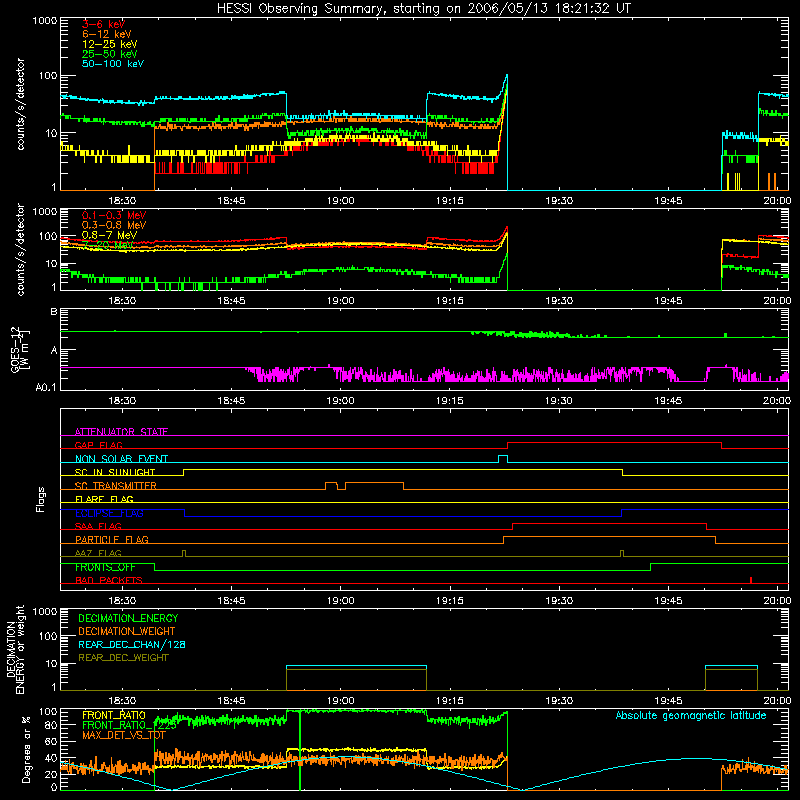Click the HESSI Observing Summary title text
This screenshot has height=800, width=800.
click(423, 9)
